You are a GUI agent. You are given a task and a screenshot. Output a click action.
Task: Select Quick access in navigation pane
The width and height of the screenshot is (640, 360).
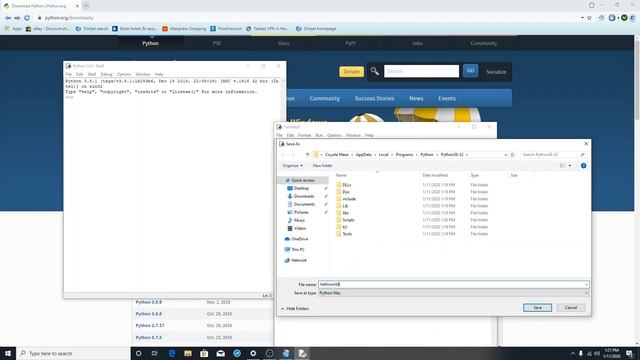tap(303, 180)
